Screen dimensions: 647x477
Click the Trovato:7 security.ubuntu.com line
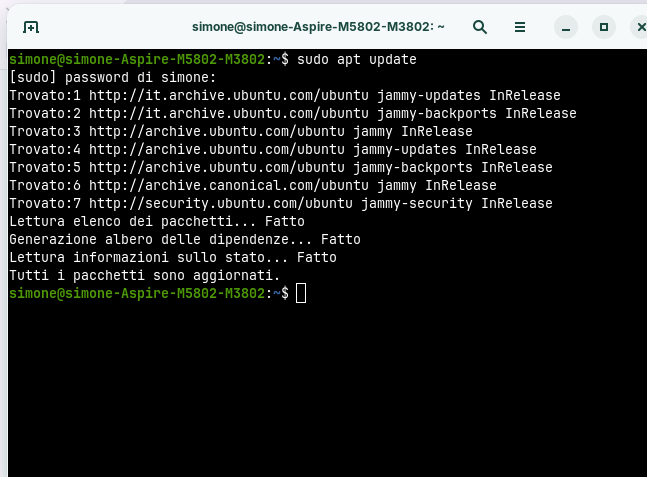coord(281,203)
